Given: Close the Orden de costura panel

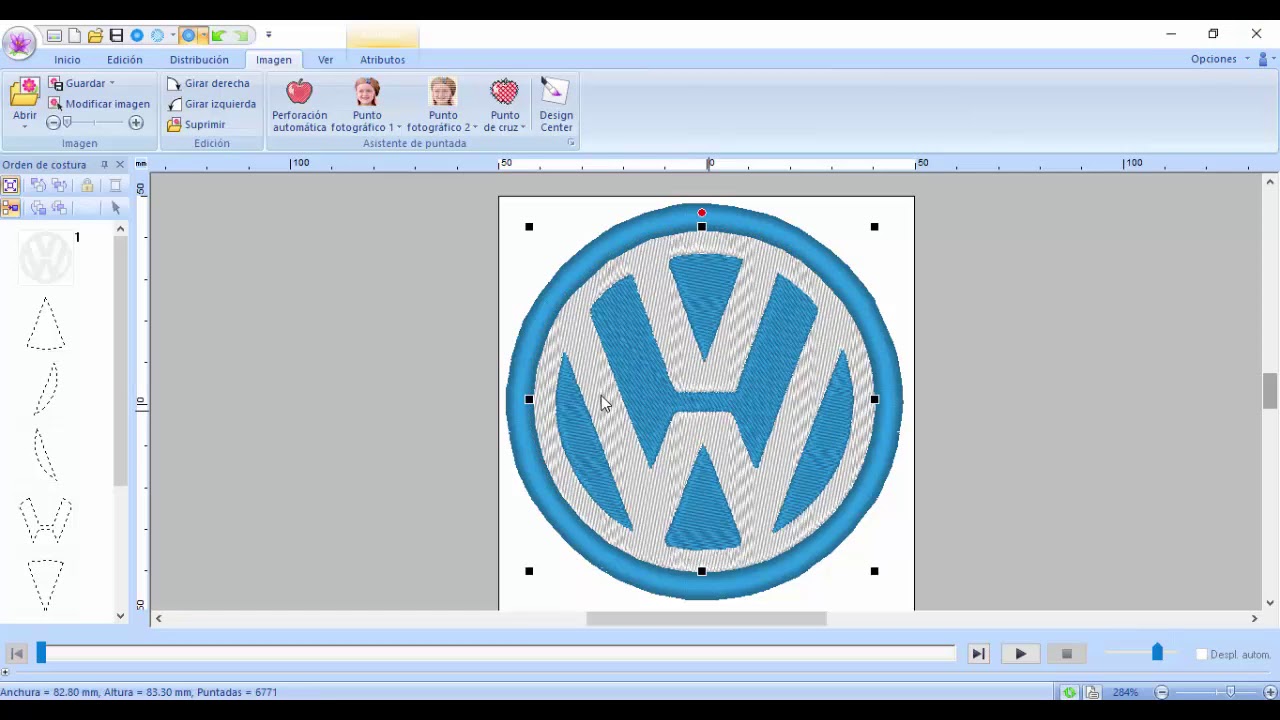Looking at the screenshot, I should (x=120, y=165).
